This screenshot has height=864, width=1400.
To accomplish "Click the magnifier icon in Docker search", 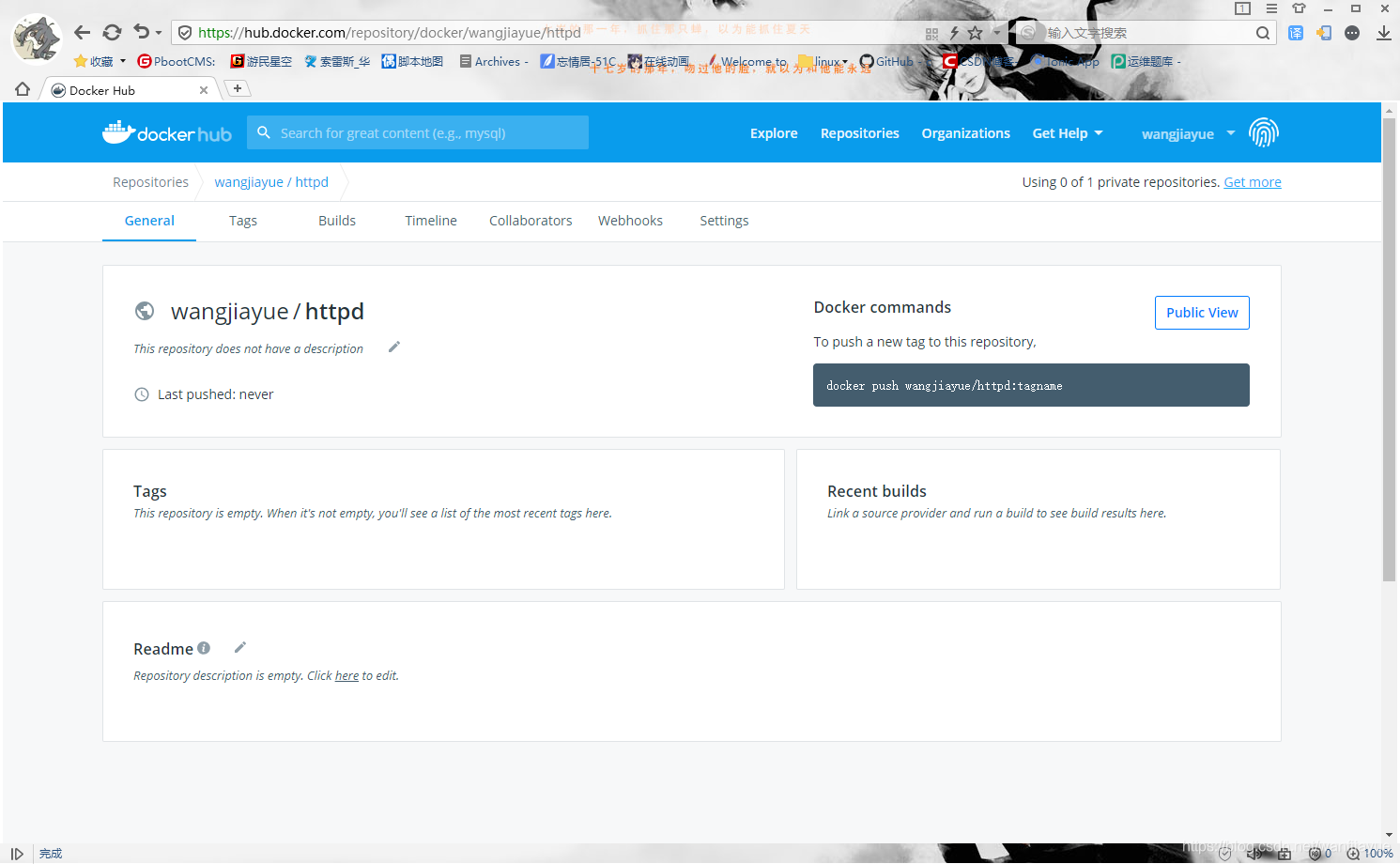I will tap(264, 132).
